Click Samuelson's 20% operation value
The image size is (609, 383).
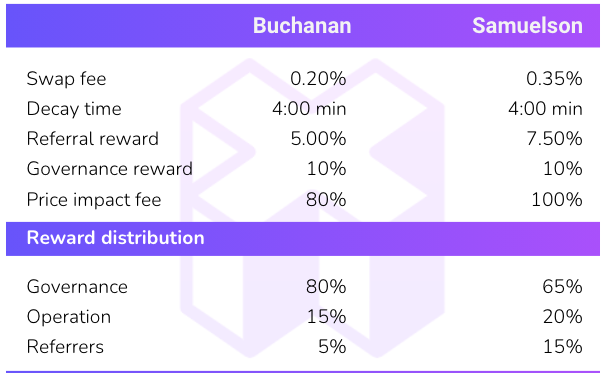pyautogui.click(x=562, y=317)
